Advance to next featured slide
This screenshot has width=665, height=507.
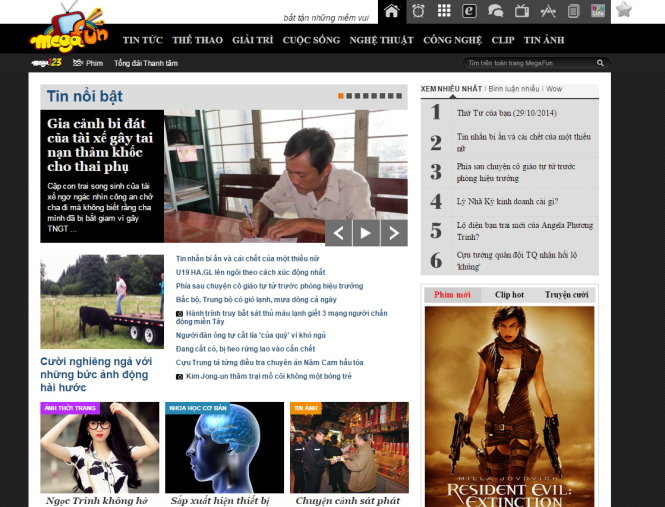click(394, 233)
